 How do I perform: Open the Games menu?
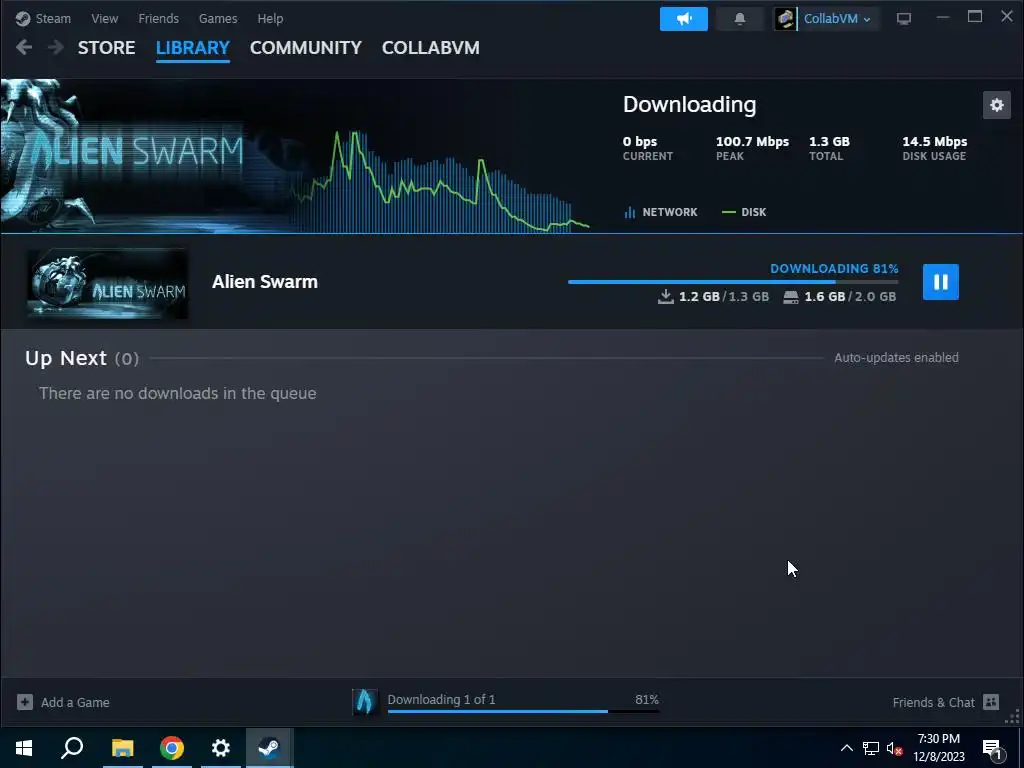point(217,18)
